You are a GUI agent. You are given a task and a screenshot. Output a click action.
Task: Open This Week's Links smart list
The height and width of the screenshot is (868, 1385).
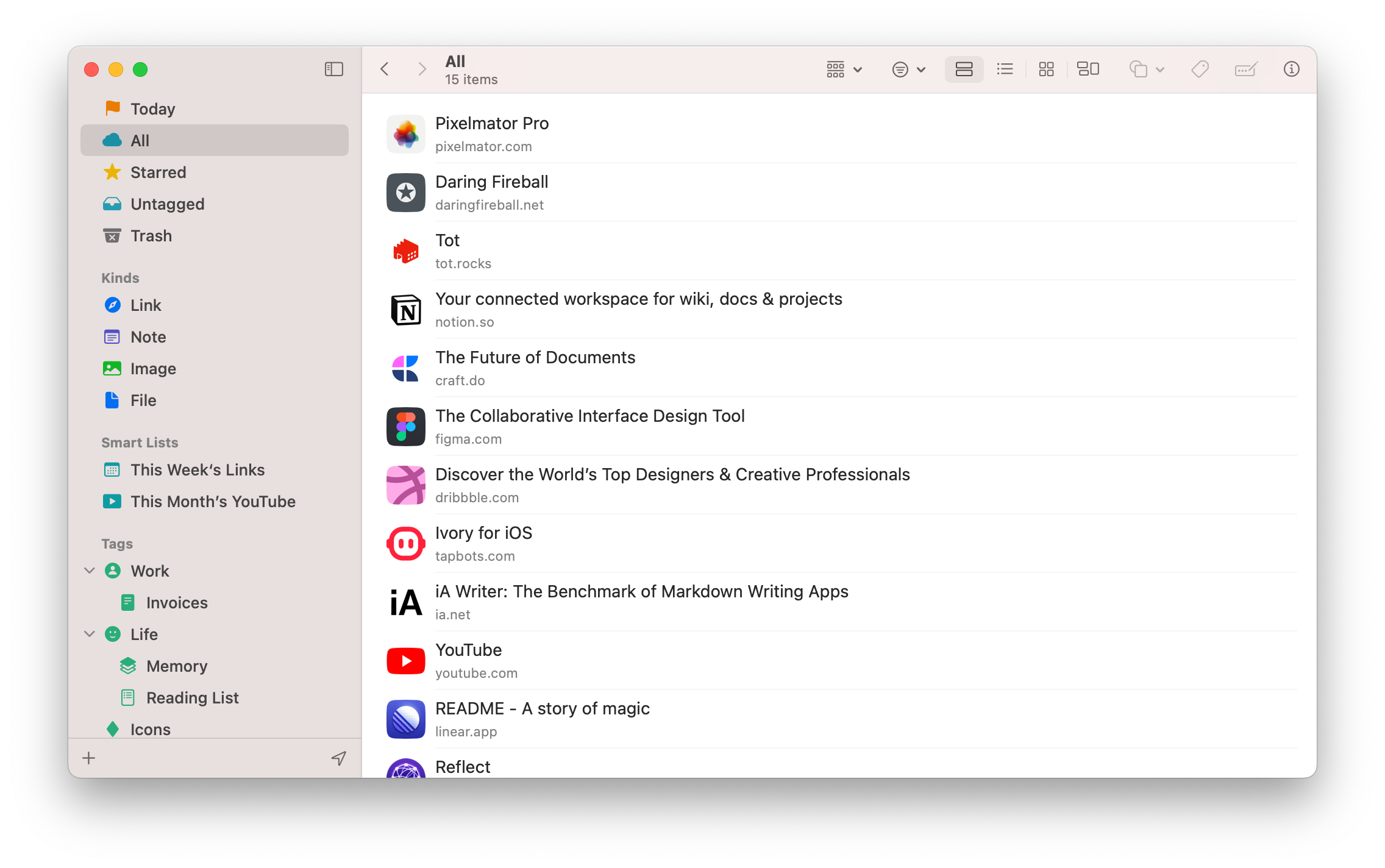pos(198,470)
